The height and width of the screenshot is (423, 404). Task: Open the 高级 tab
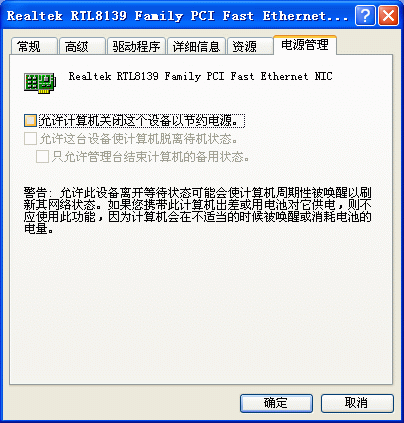click(82, 46)
